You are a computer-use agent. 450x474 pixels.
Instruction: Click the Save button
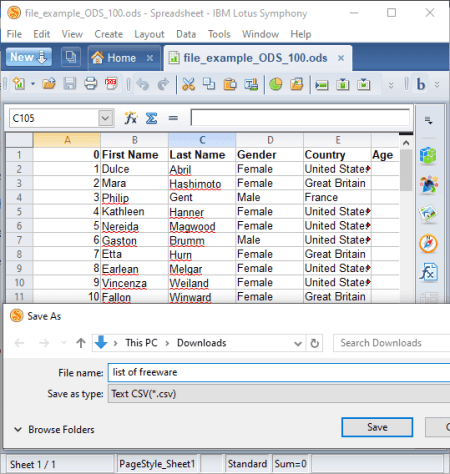[377, 427]
